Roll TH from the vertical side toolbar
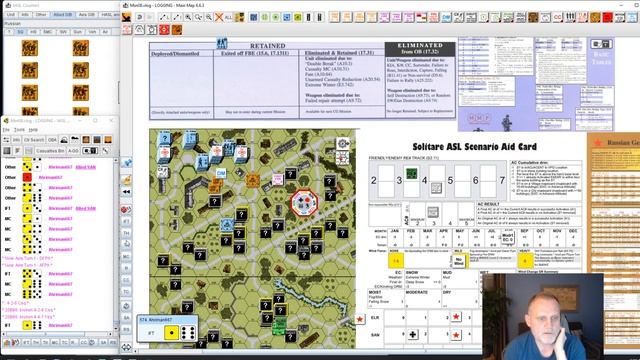The width and height of the screenshot is (640, 360). 127,233
